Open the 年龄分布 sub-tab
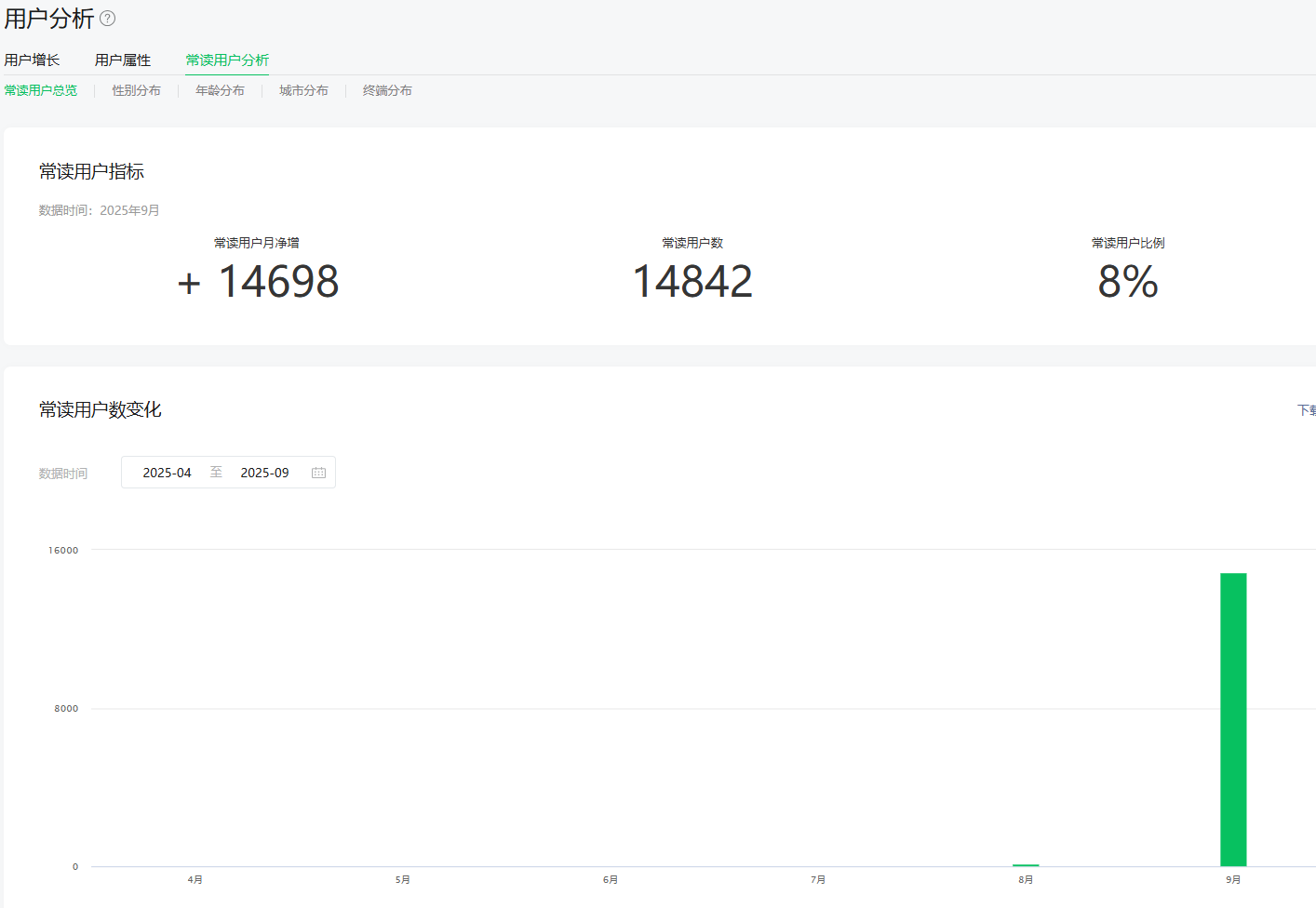The width and height of the screenshot is (1316, 908). 220,90
